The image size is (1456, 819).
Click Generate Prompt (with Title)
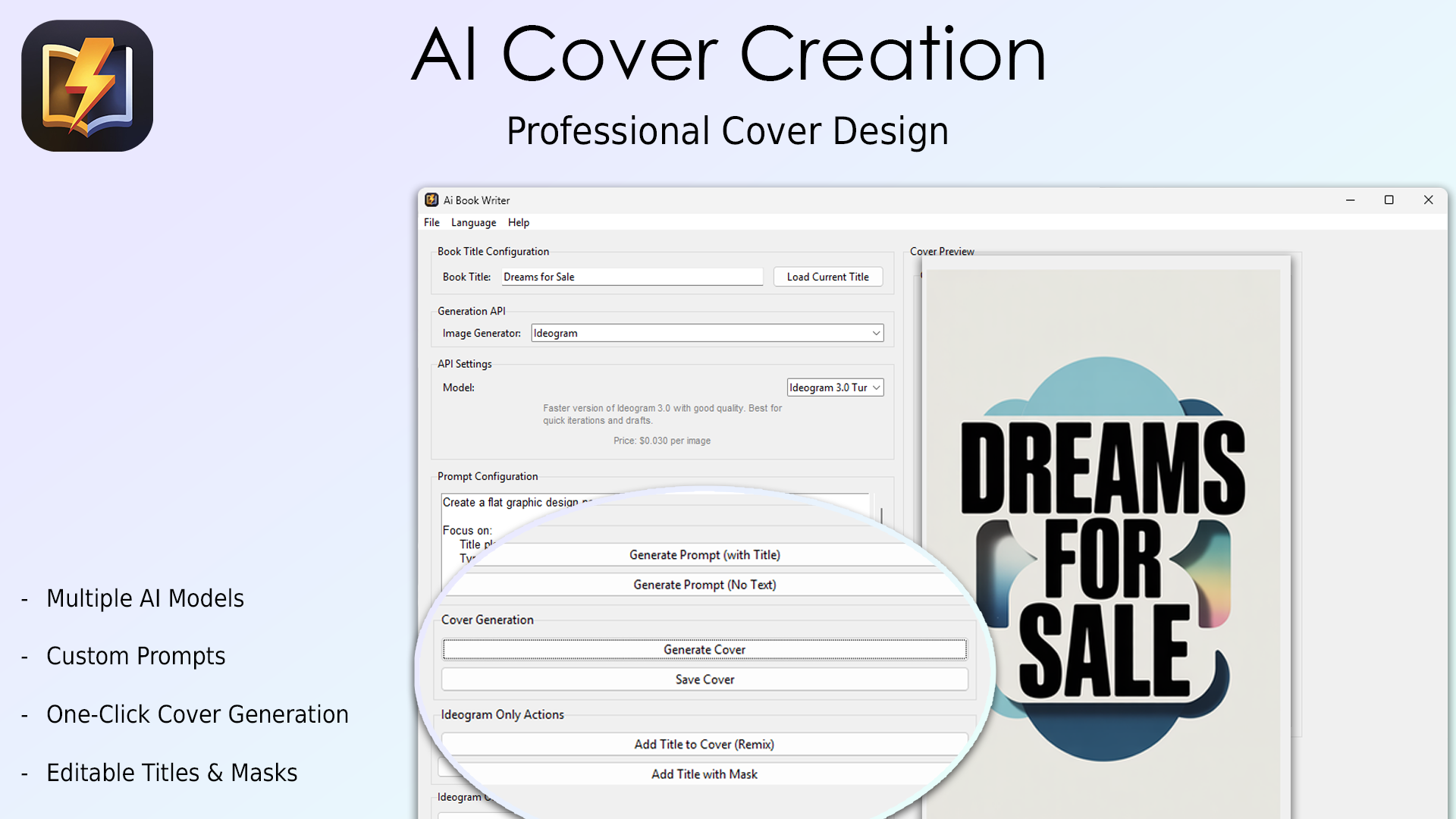pos(704,554)
